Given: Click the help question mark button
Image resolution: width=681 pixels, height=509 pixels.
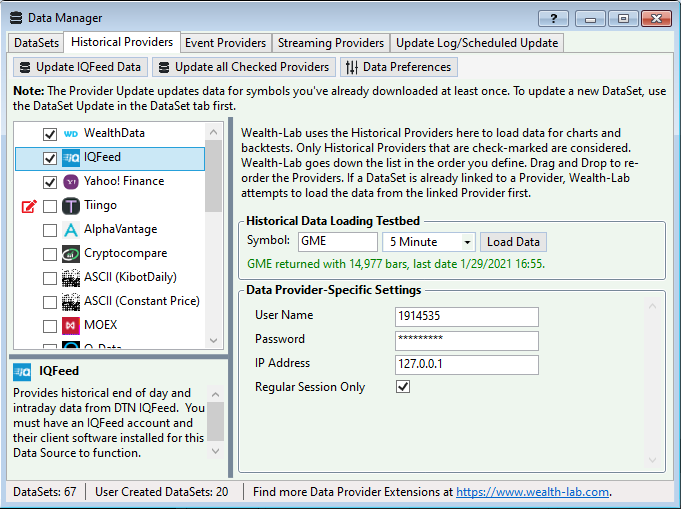Looking at the screenshot, I should pyautogui.click(x=553, y=18).
